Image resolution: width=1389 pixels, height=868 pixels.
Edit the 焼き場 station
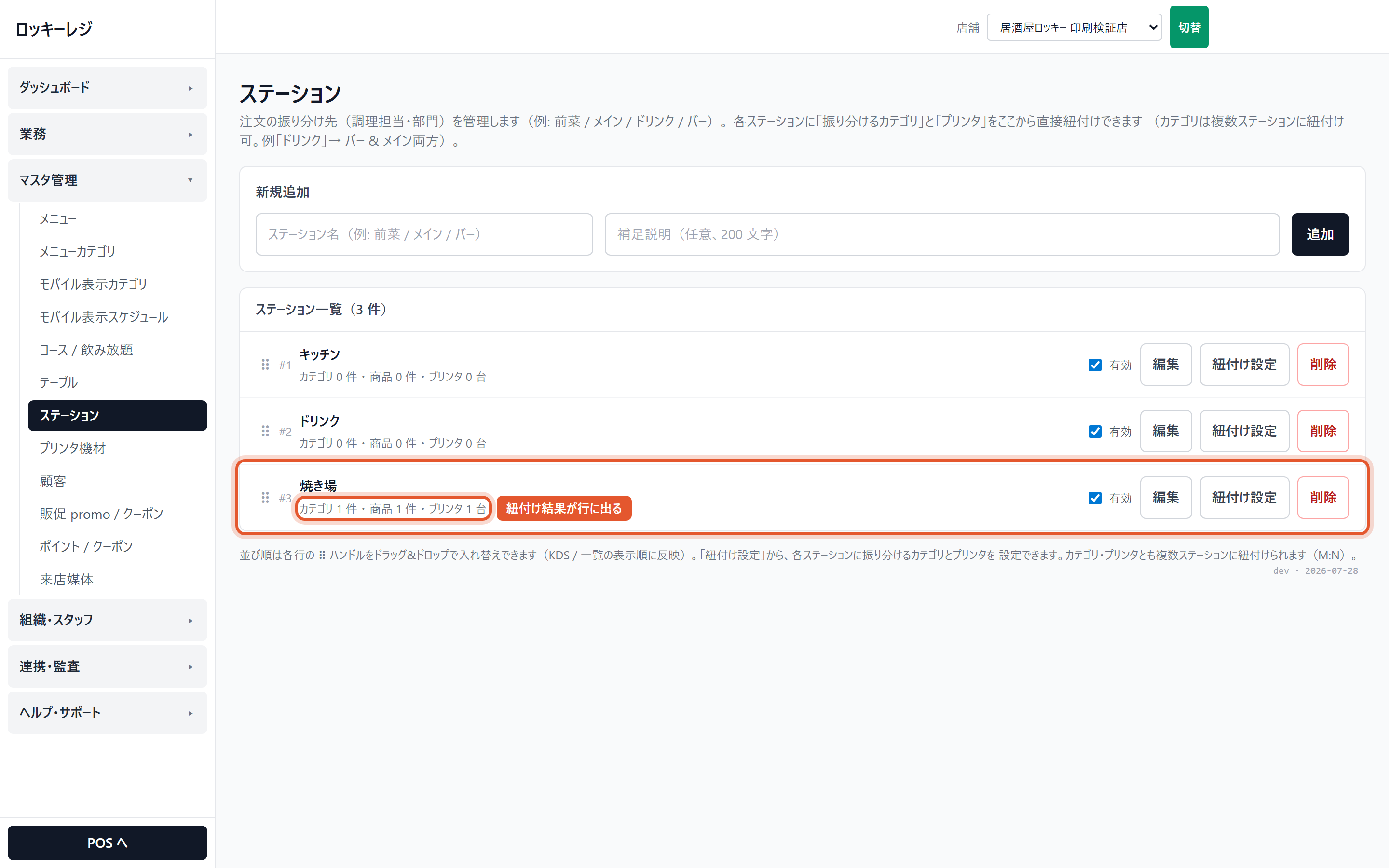[x=1165, y=498]
